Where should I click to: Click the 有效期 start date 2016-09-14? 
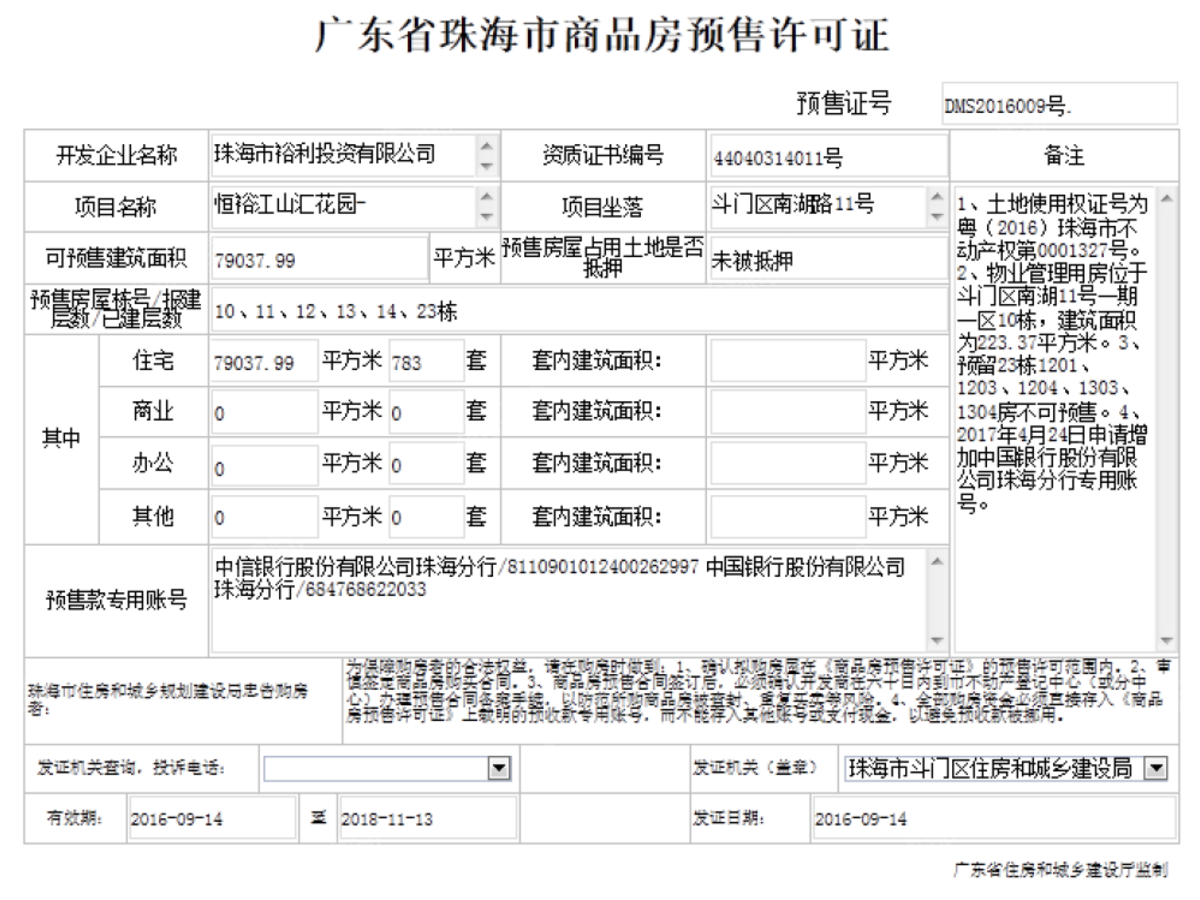pos(210,820)
